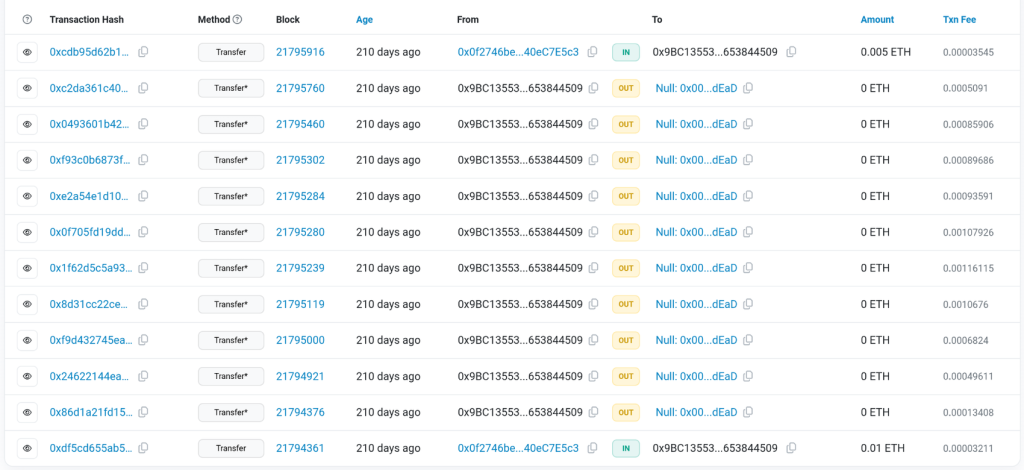Switch Age column to date format

(367, 20)
